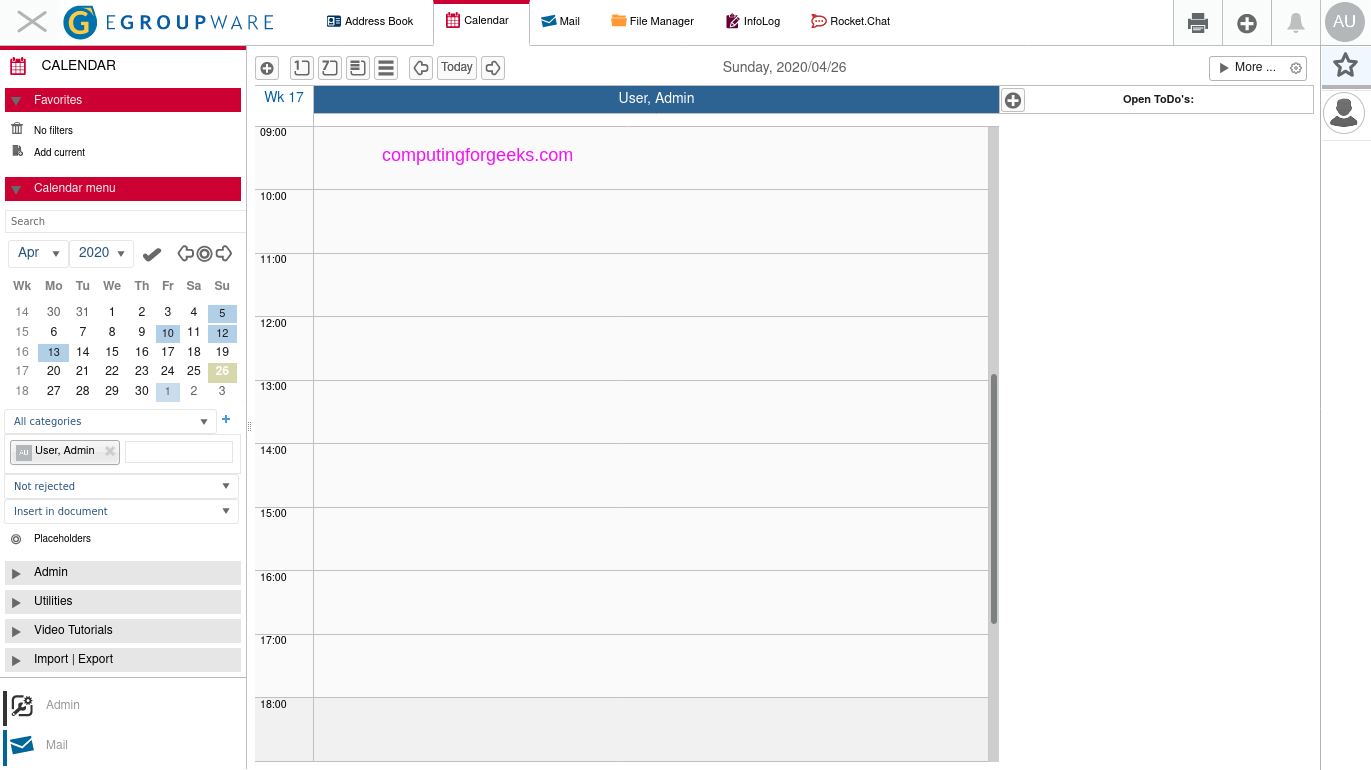Open the month dropdown showing Apr
Screen dimensions: 1371x770
pos(37,253)
